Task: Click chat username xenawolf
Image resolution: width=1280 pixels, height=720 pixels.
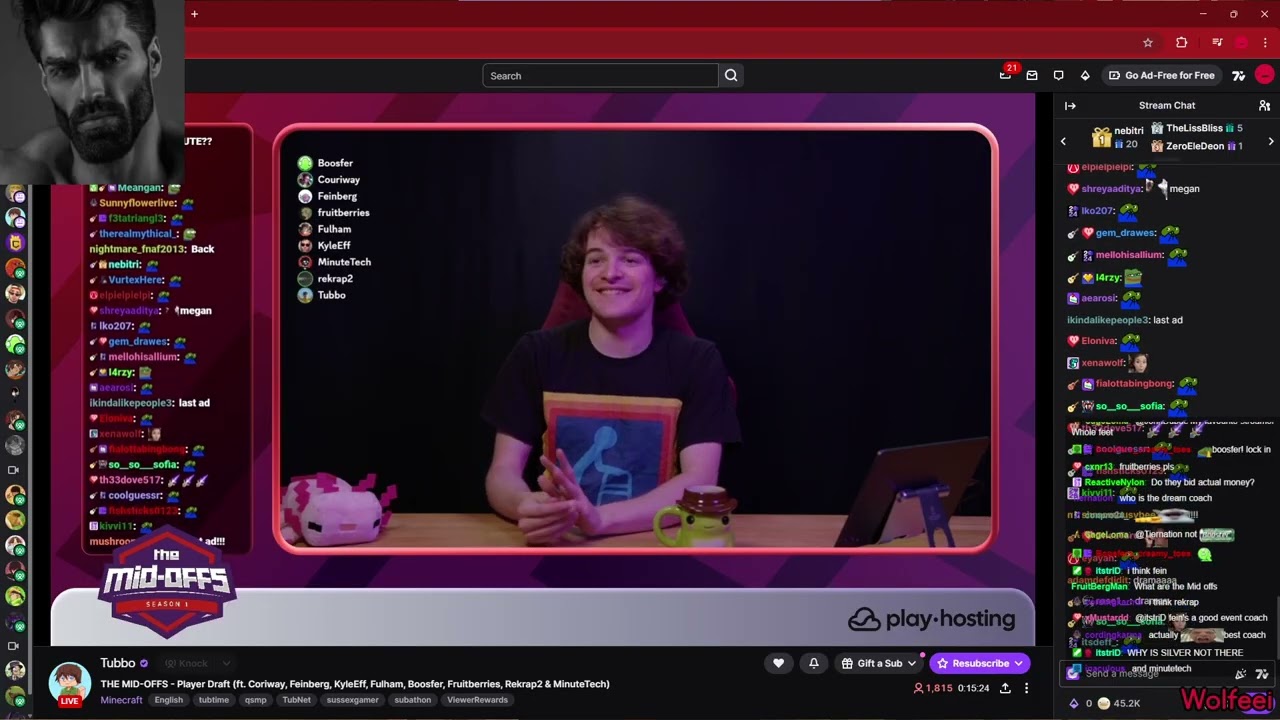Action: [x=1103, y=363]
